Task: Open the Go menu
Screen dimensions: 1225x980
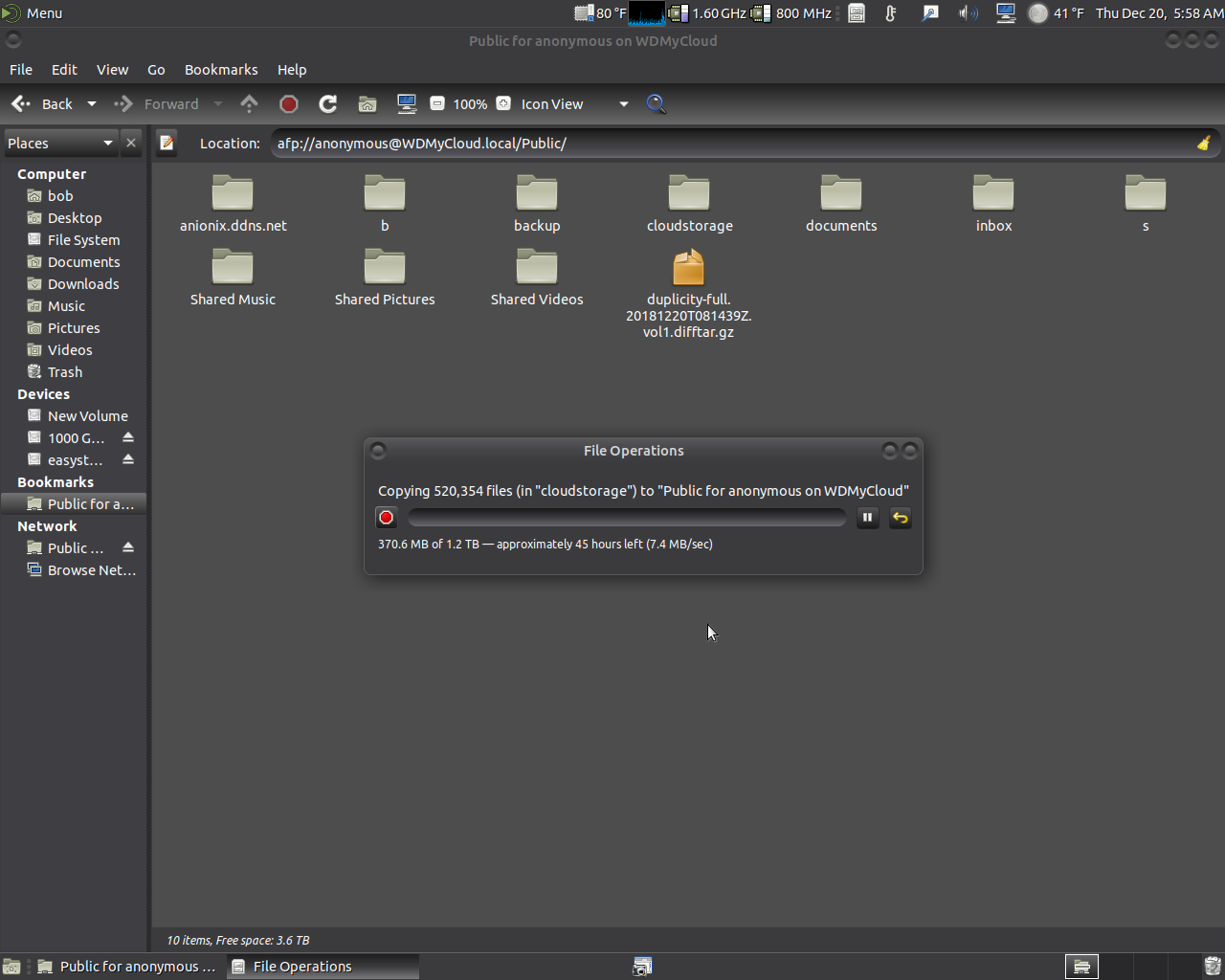Action: 156,70
